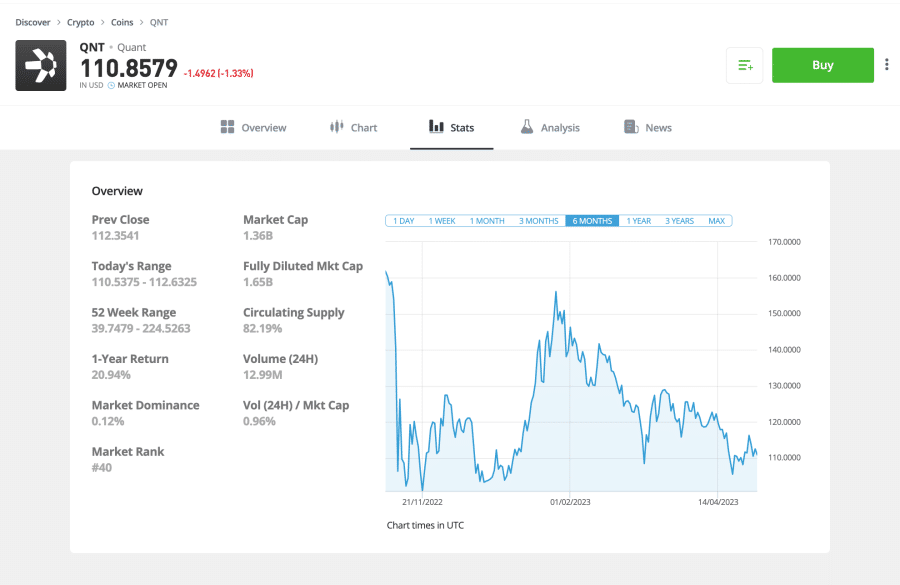This screenshot has width=900, height=585.
Task: Click the 110.0000 price axis label
Action: coord(784,458)
